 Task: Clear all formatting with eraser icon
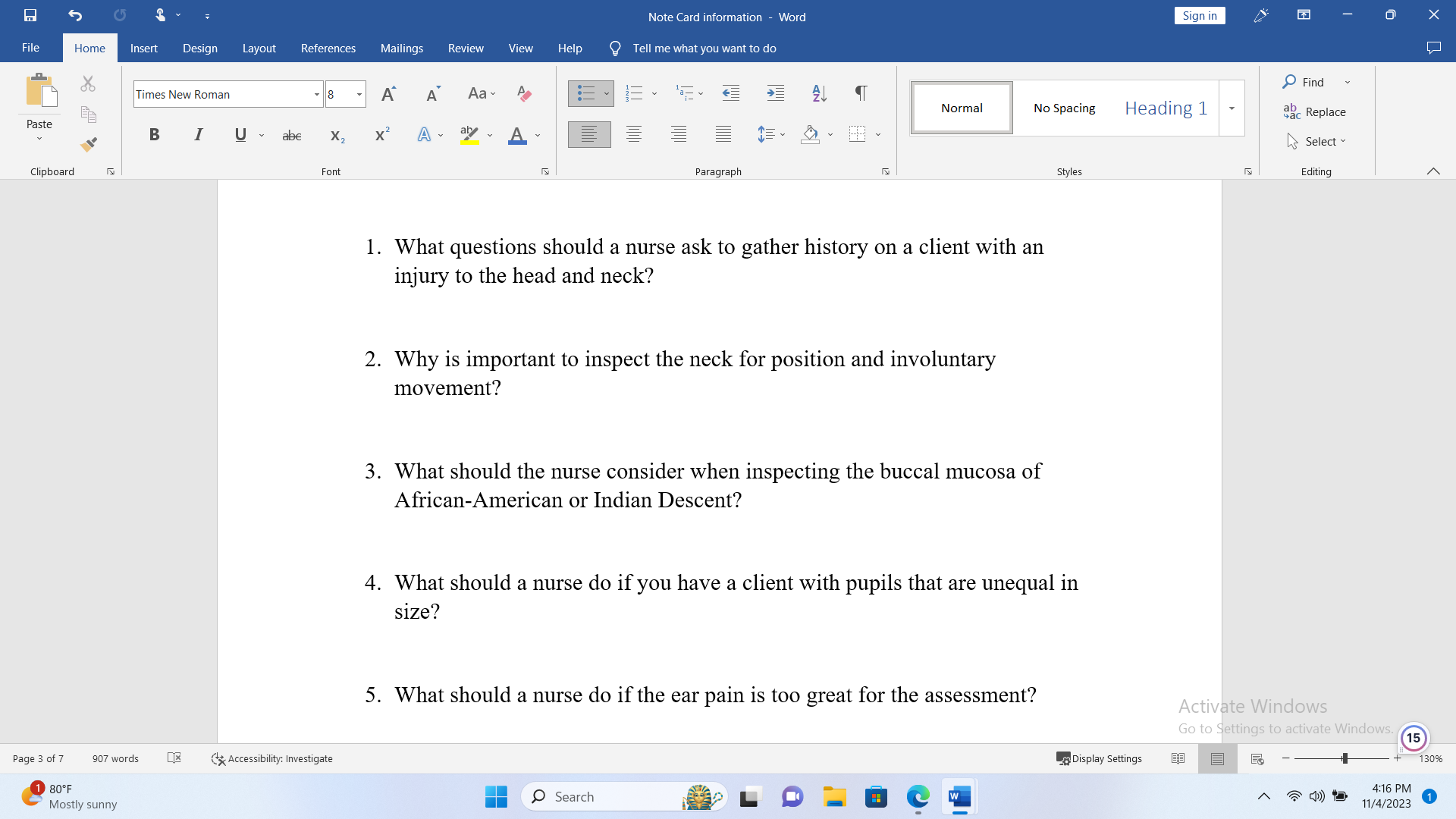[524, 94]
